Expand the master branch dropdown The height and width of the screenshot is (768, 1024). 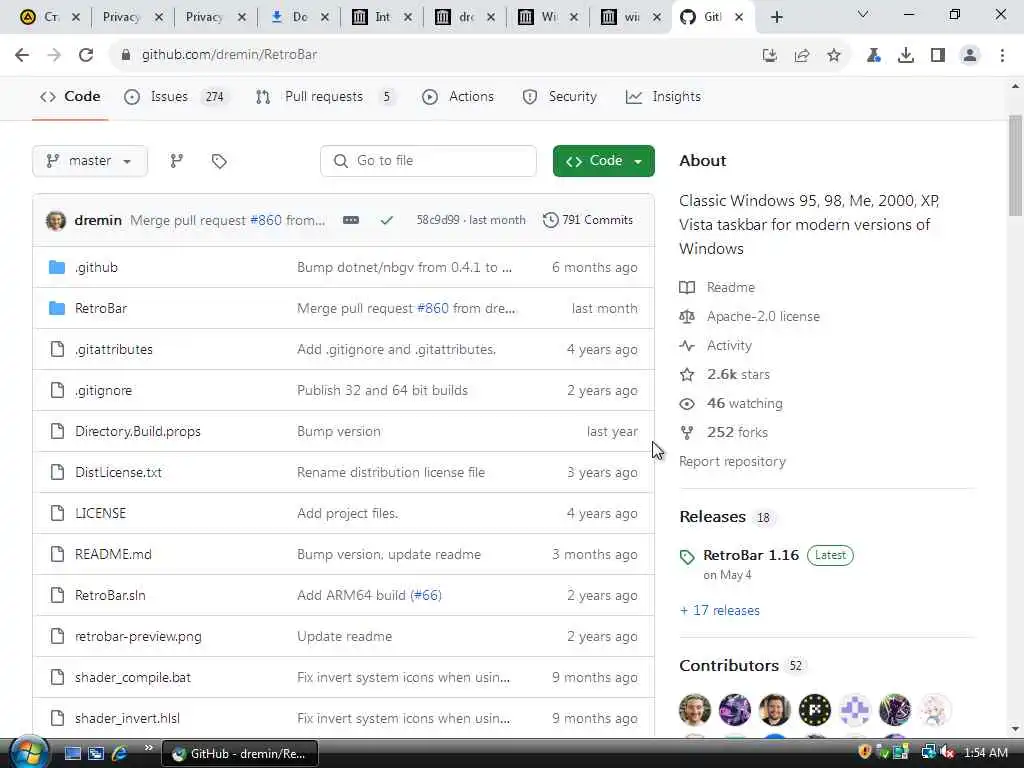tap(90, 161)
